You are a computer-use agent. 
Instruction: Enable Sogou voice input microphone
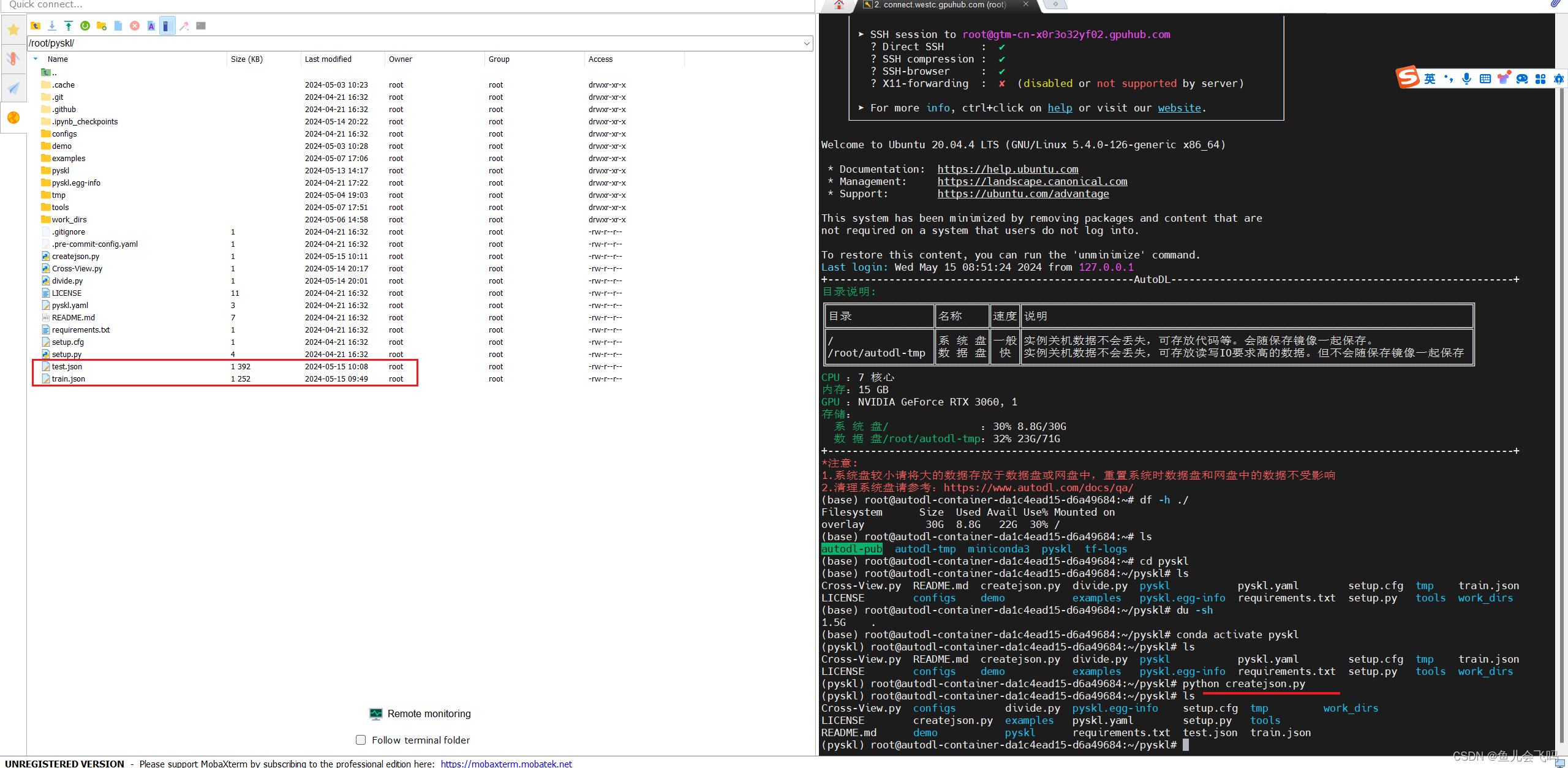click(x=1466, y=78)
